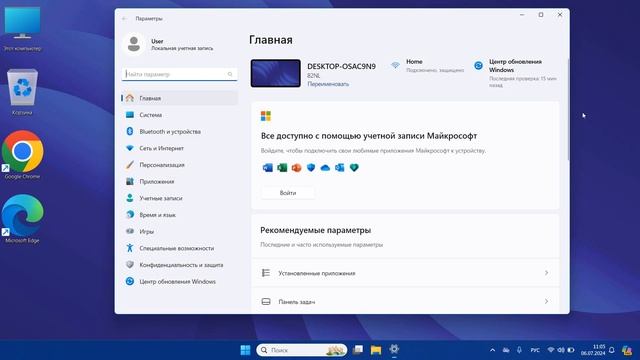Open the Home Wi-Fi status tile
Viewport: 640px width, 360px height.
click(x=427, y=66)
